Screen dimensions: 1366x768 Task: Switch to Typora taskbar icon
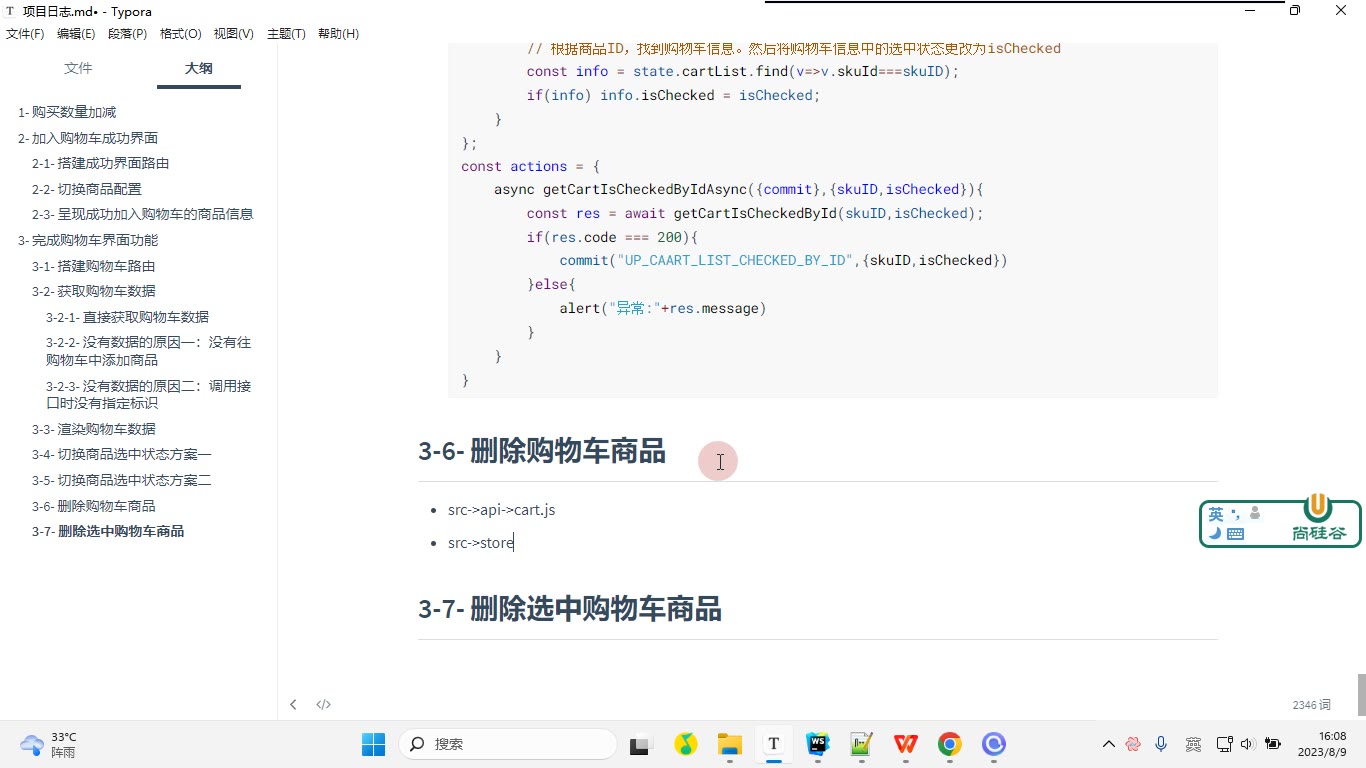click(x=773, y=744)
